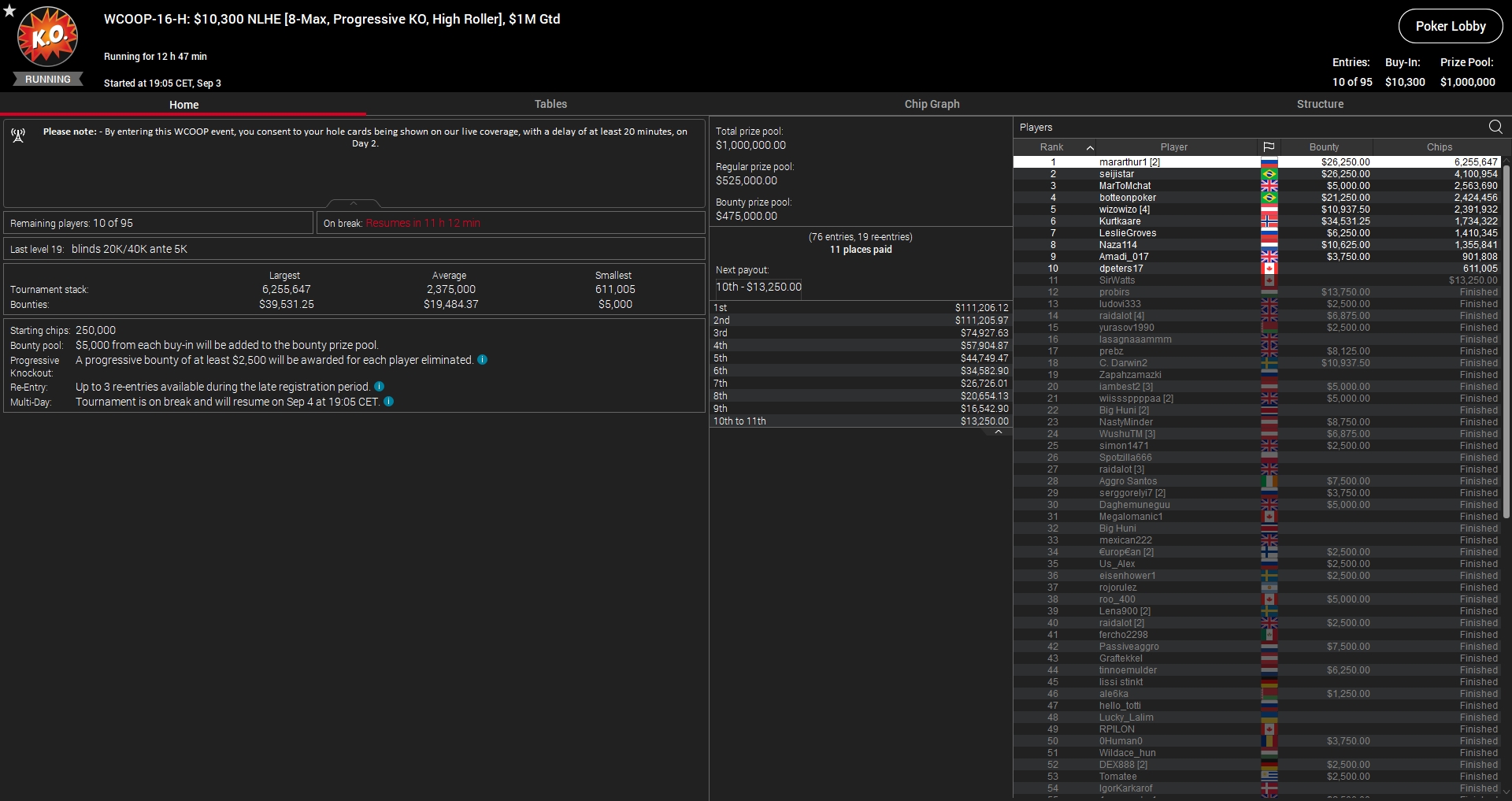Click the favorite star icon
This screenshot has width=1512, height=801.
pos(9,10)
